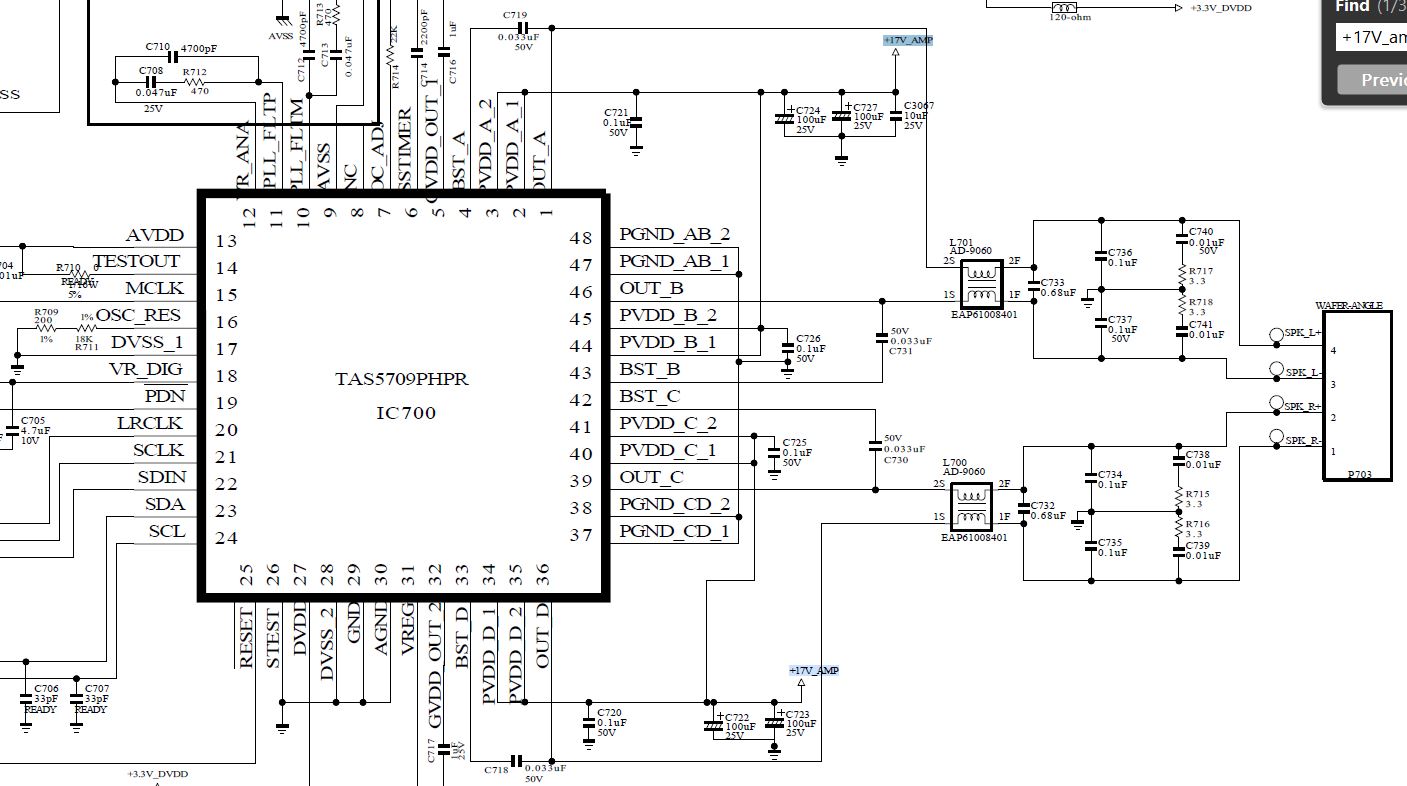Click the BST_C pin 42 label
1407x786 pixels.
pos(649,396)
